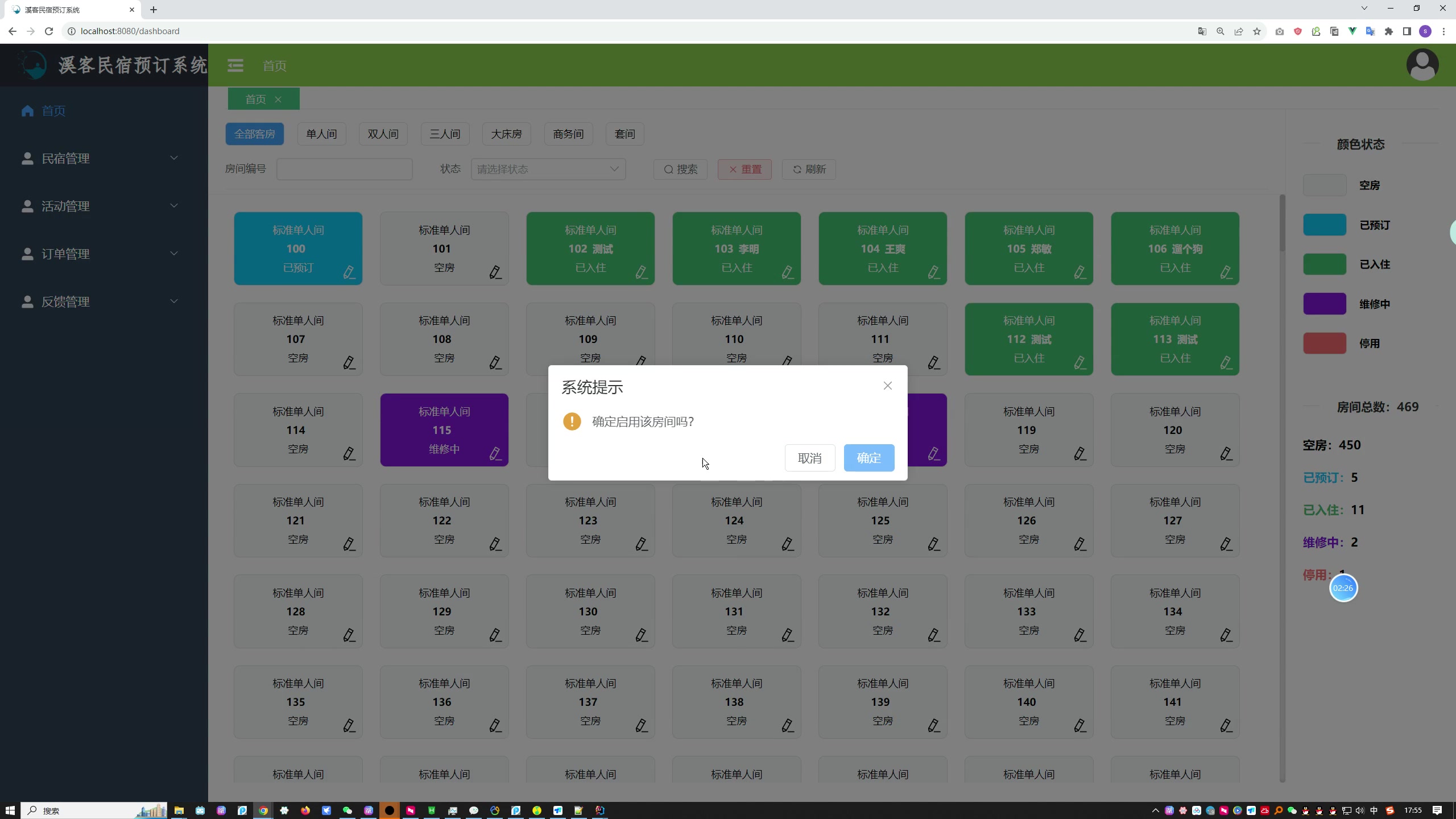Screen dimensions: 1456x819
Task: Edit room 108 via pencil icon
Action: [495, 363]
